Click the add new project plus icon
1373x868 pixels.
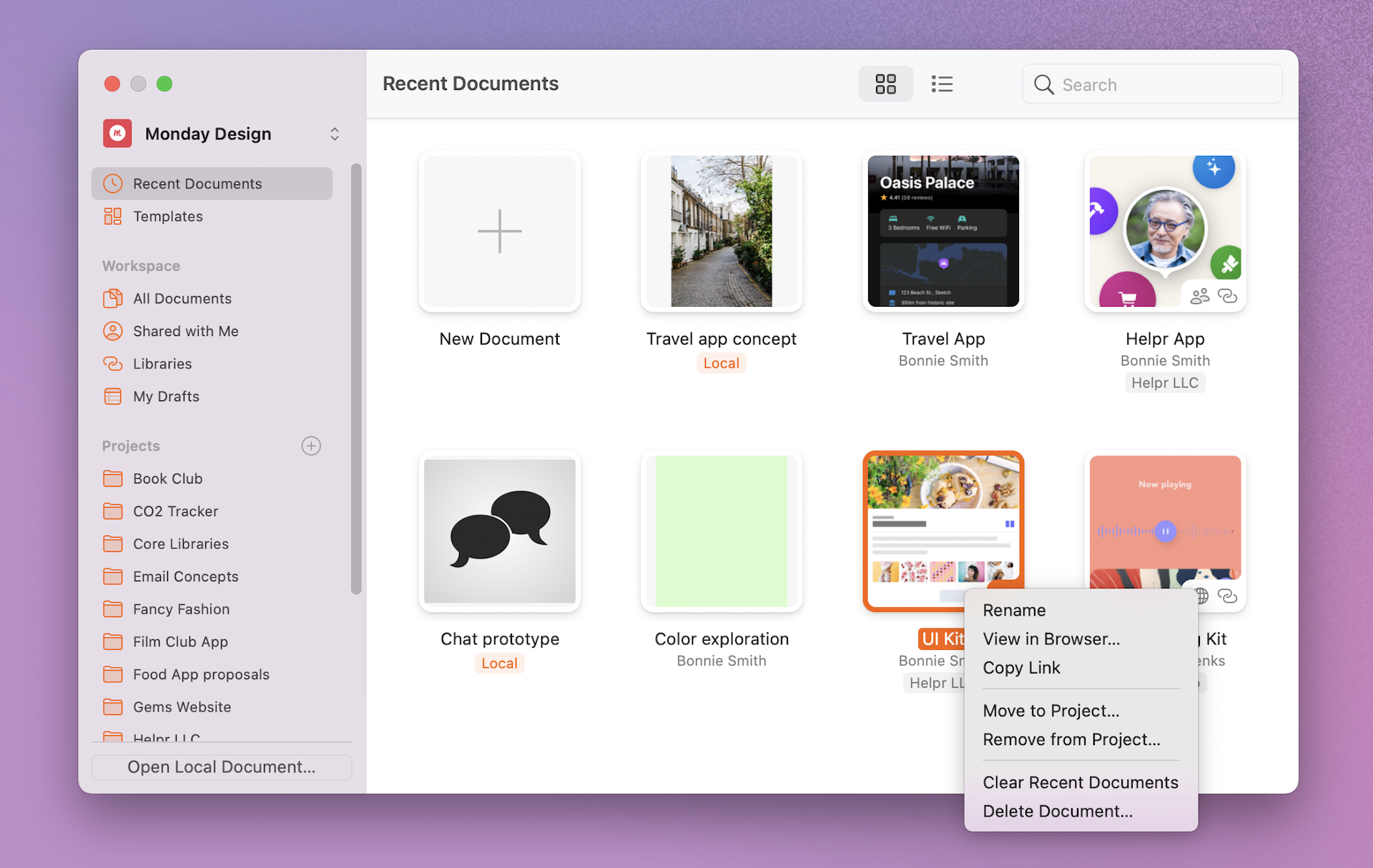(x=311, y=445)
